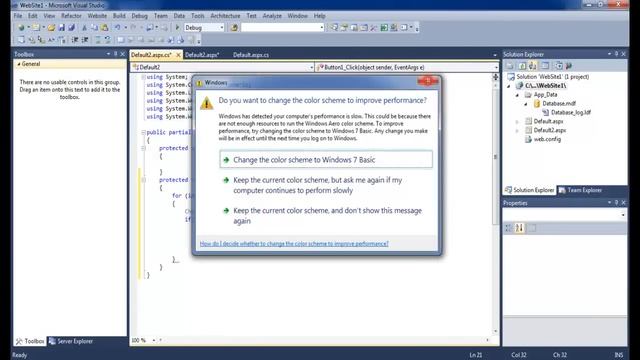
Task: Collapse the WebSite1 project node
Action: [x=509, y=86]
